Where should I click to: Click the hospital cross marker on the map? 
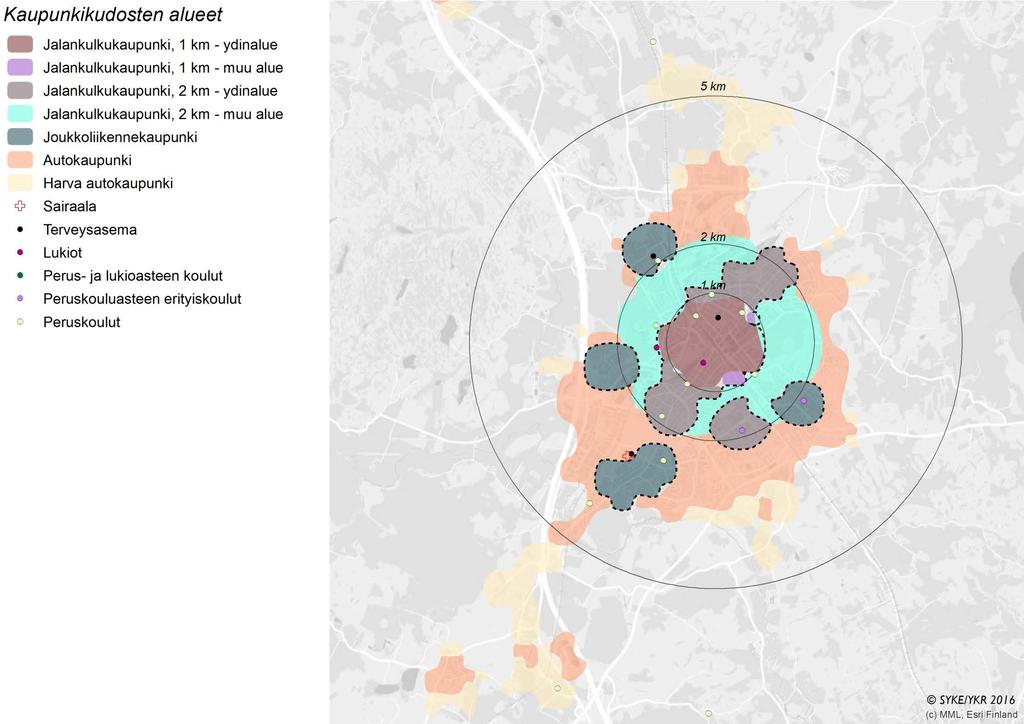coord(627,456)
